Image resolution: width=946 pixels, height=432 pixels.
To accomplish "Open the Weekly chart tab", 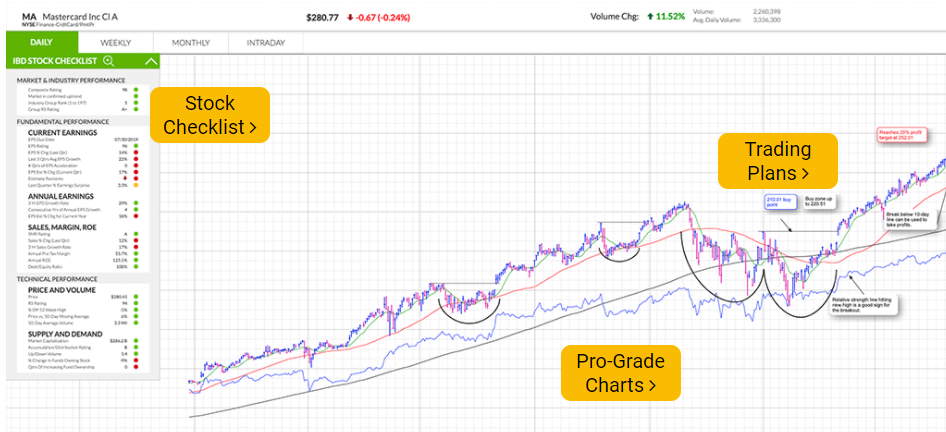I will click(x=116, y=43).
